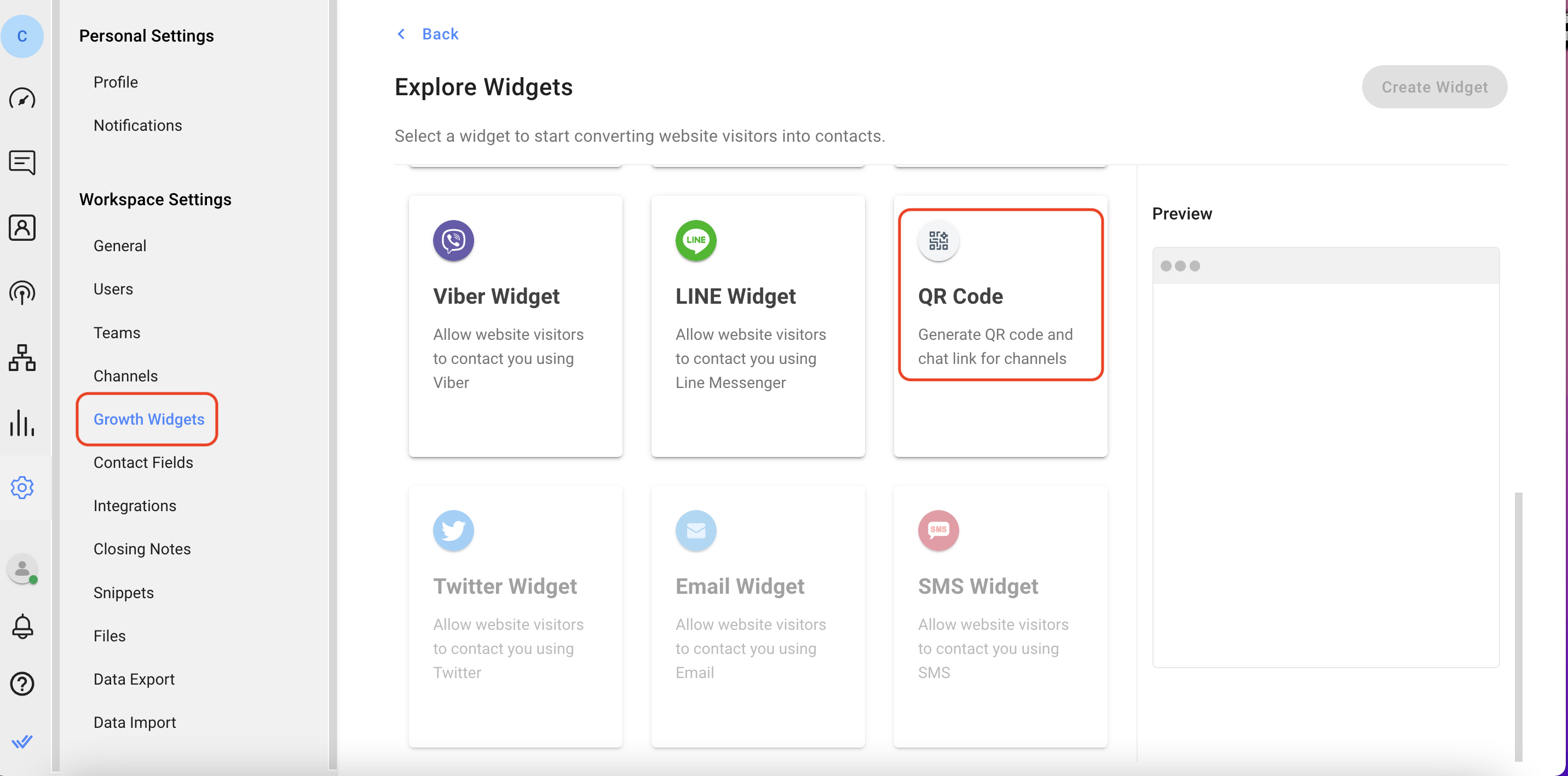Open the messages inbox icon
Viewport: 1568px width, 776px height.
(x=22, y=163)
